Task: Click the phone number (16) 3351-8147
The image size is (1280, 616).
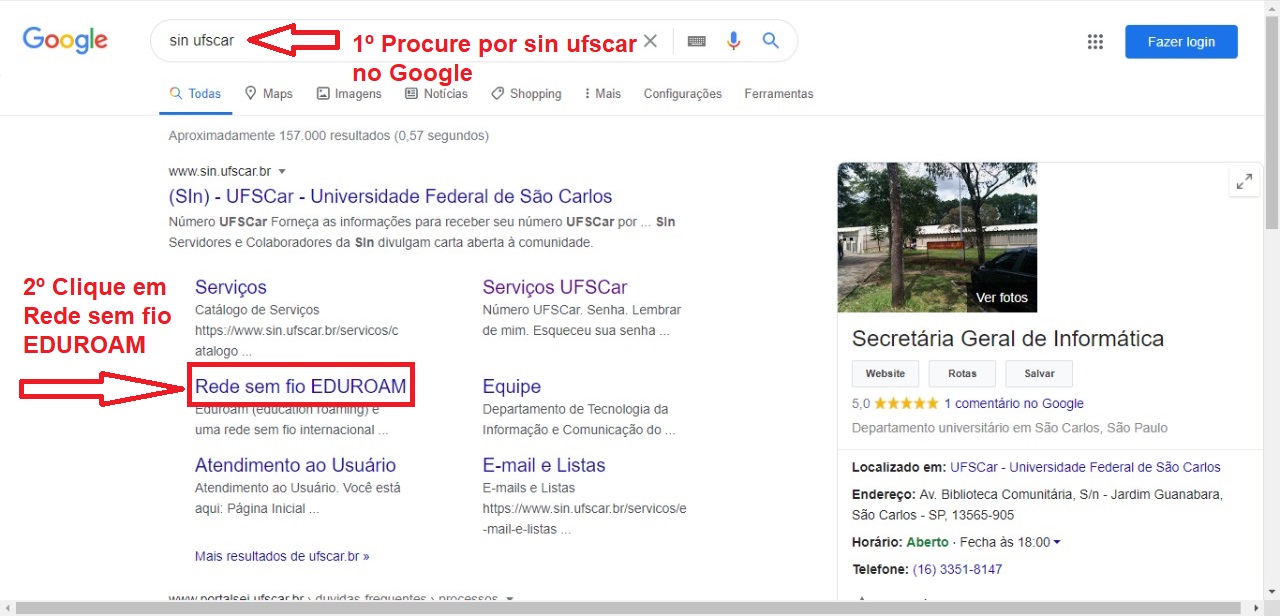Action: point(957,569)
